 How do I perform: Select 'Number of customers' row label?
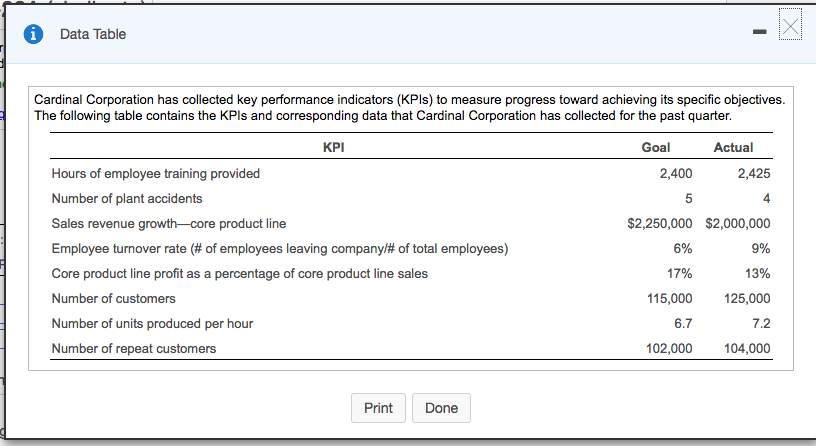click(x=113, y=298)
